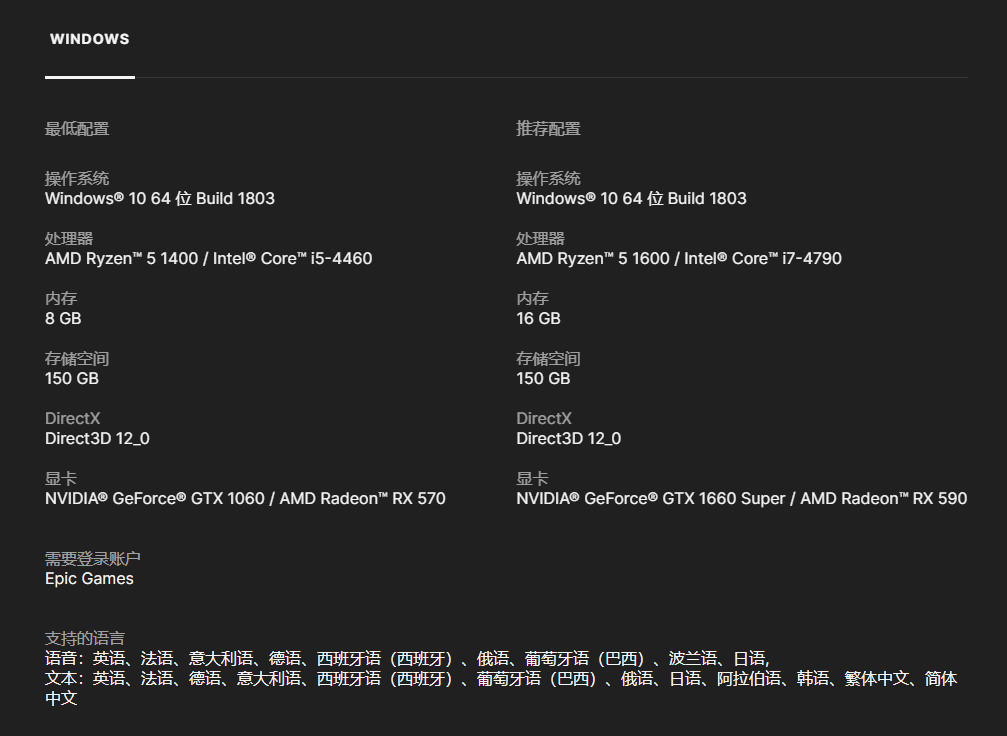Click the Epic Games account text
1007x736 pixels.
pos(89,579)
